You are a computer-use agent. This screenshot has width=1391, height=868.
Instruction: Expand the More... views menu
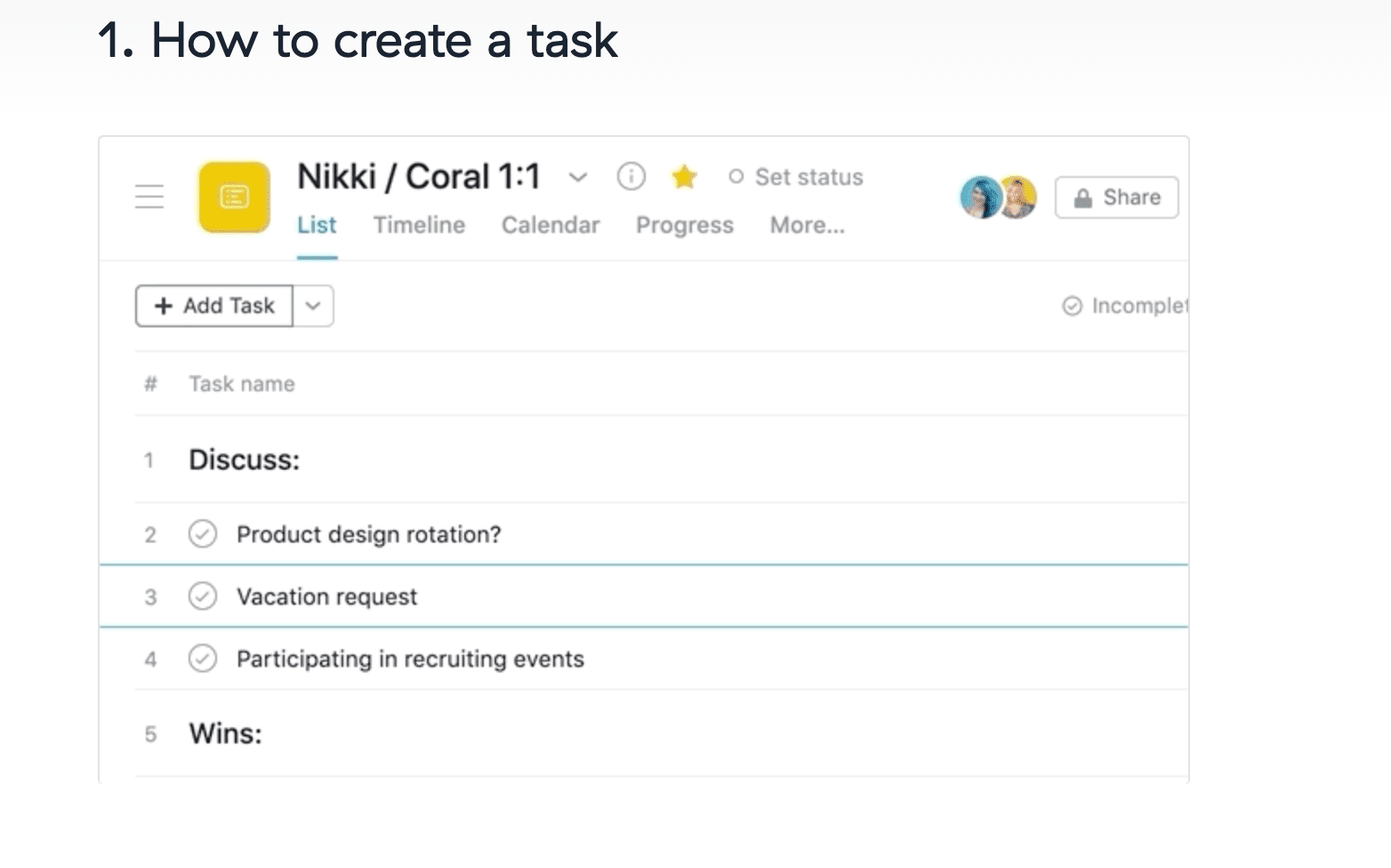pos(807,225)
